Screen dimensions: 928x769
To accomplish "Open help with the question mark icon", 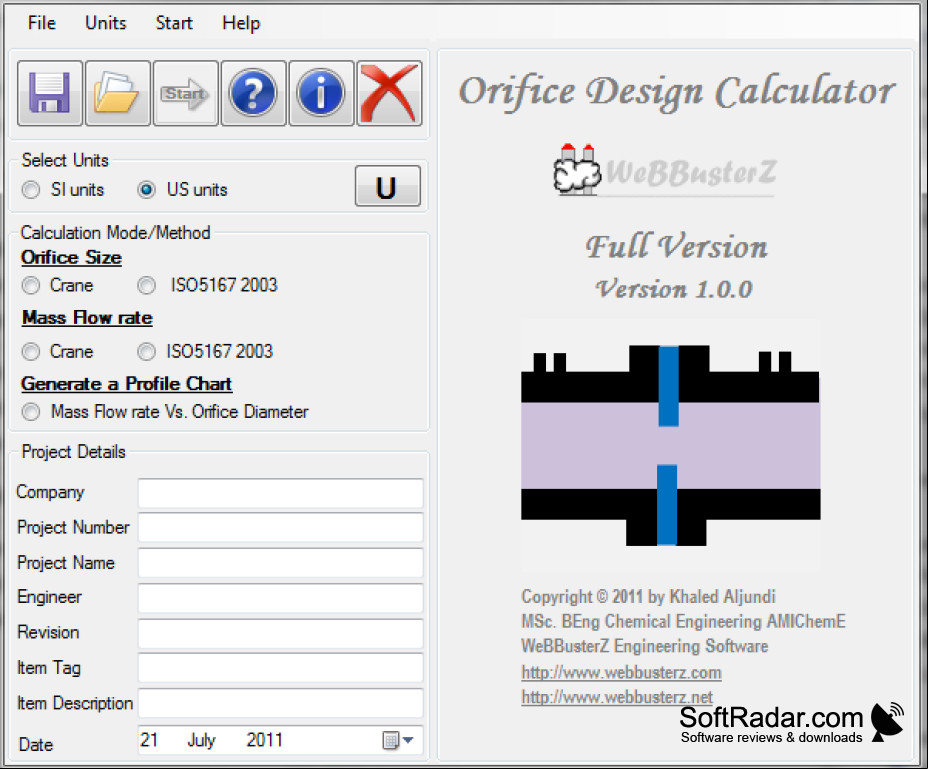I will point(253,93).
